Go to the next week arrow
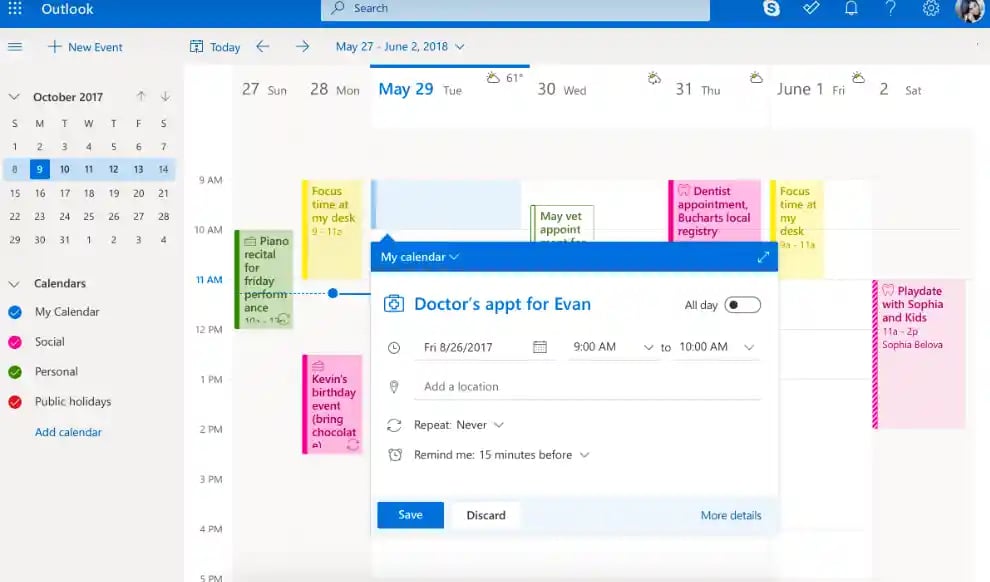The image size is (990, 582). pos(302,47)
